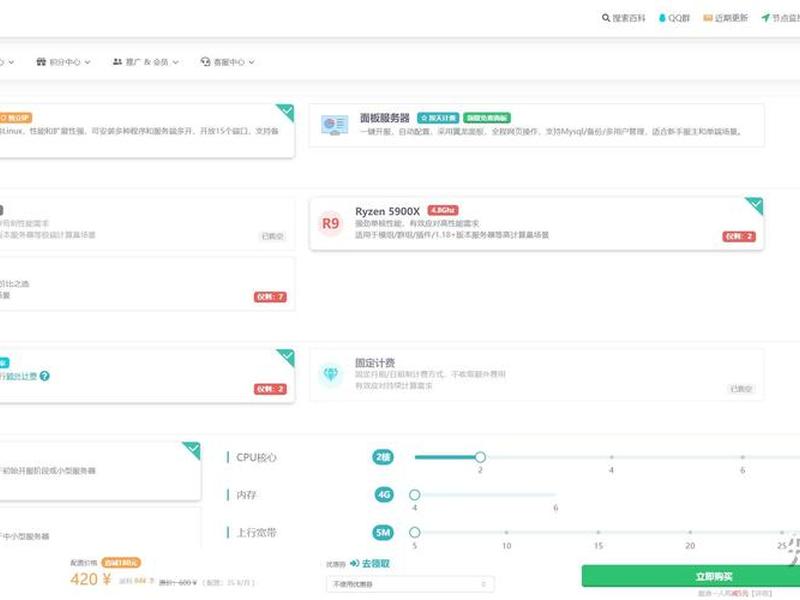Click the QQ penguin icon

(x=662, y=18)
